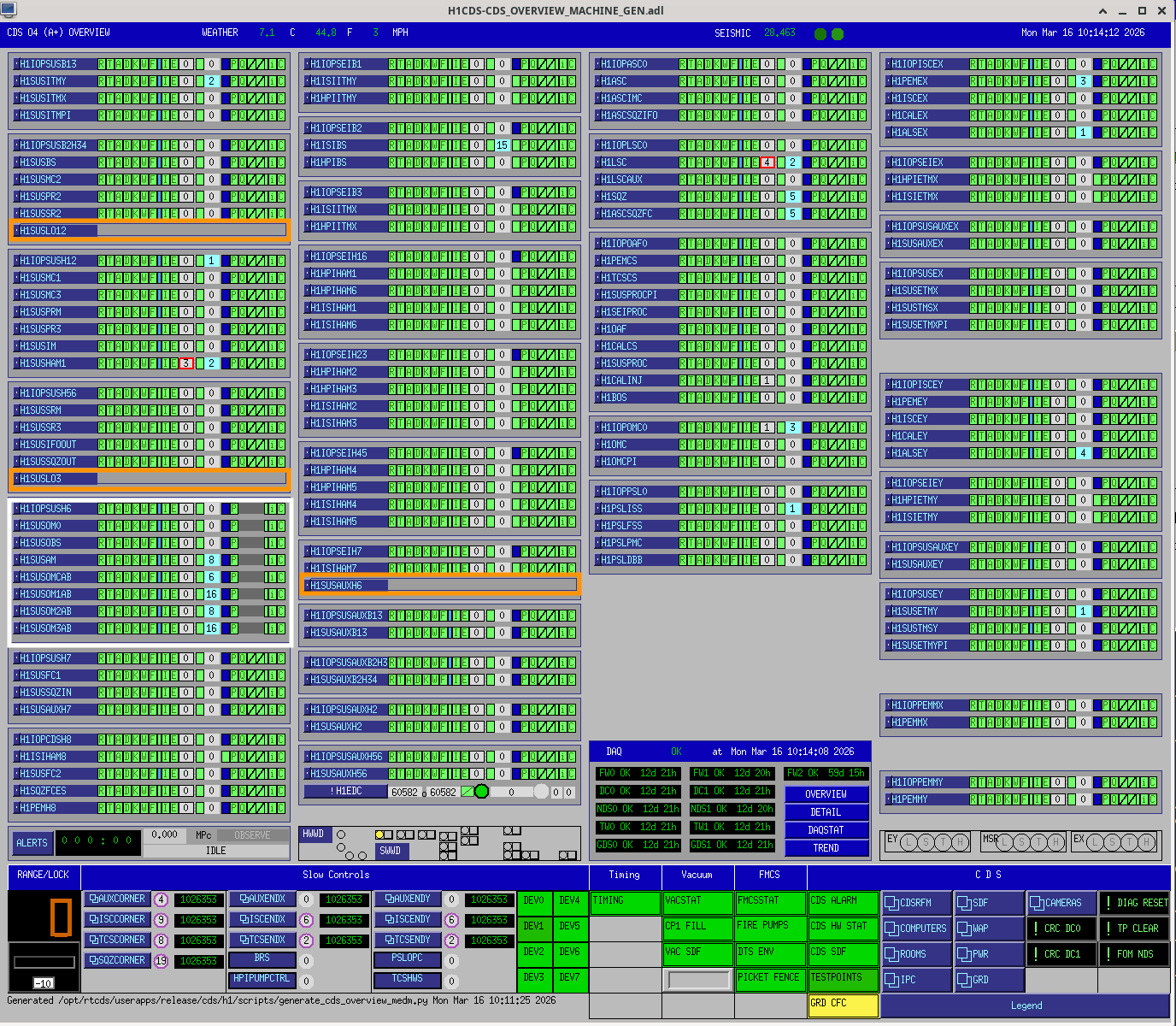The width and height of the screenshot is (1176, 1026).
Task: Switch to the DAQSTAT view
Action: tap(826, 830)
